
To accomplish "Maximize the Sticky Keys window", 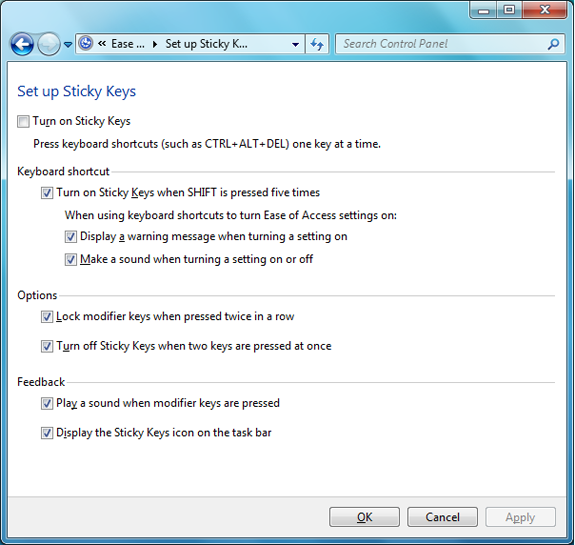I will point(509,10).
